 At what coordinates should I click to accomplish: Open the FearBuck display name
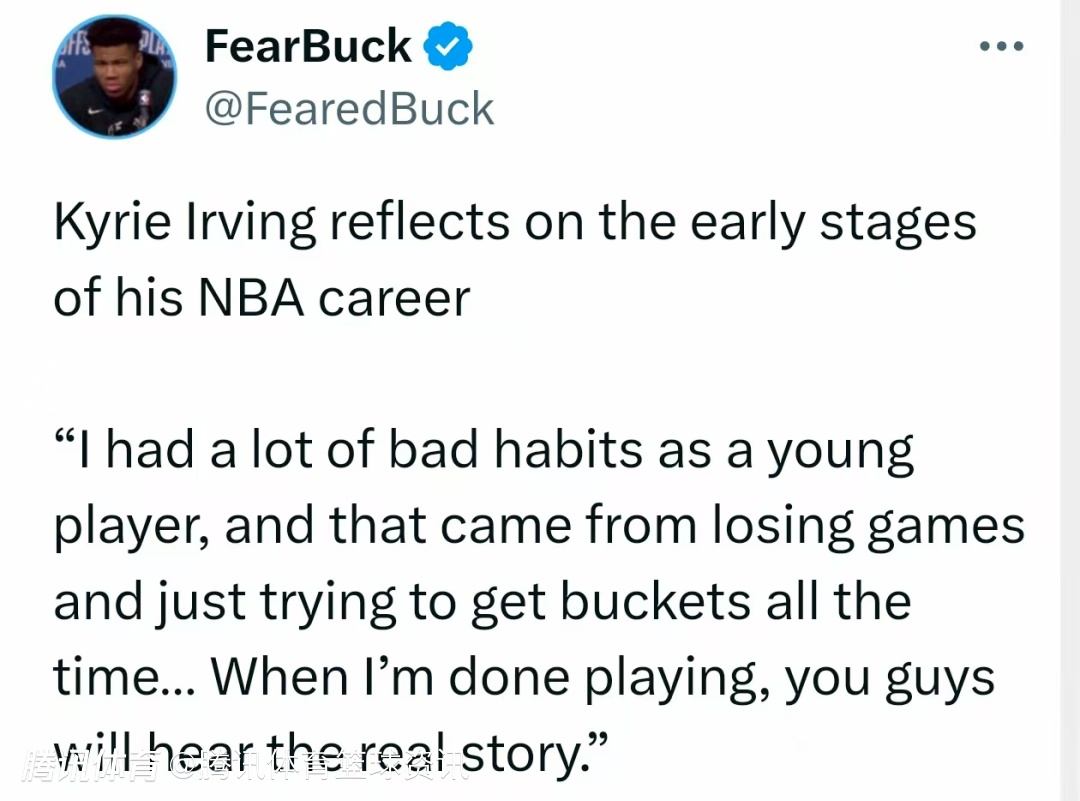pos(308,46)
